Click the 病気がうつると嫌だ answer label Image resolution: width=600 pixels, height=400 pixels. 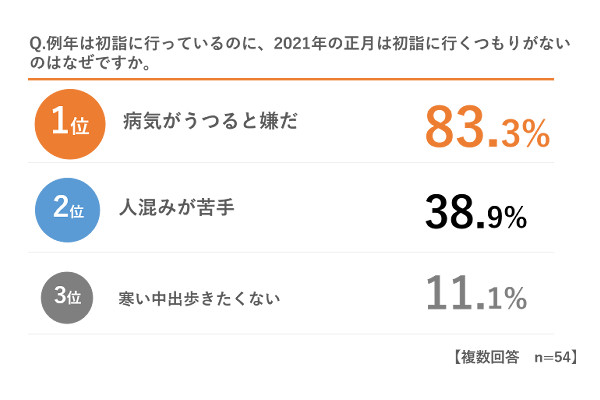coord(210,121)
